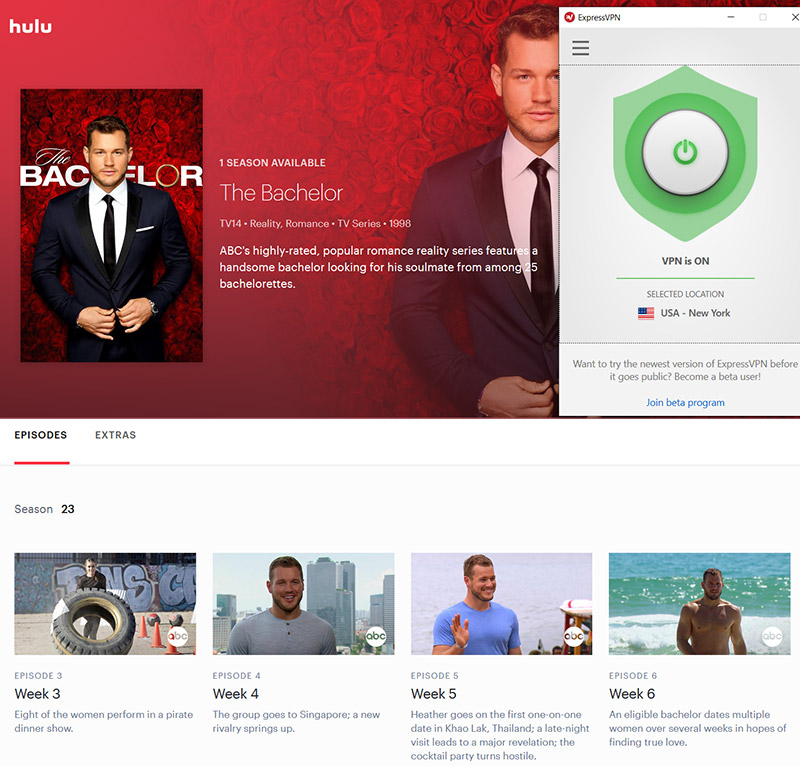Open the Join beta program link
The width and height of the screenshot is (800, 766).
pyautogui.click(x=685, y=403)
